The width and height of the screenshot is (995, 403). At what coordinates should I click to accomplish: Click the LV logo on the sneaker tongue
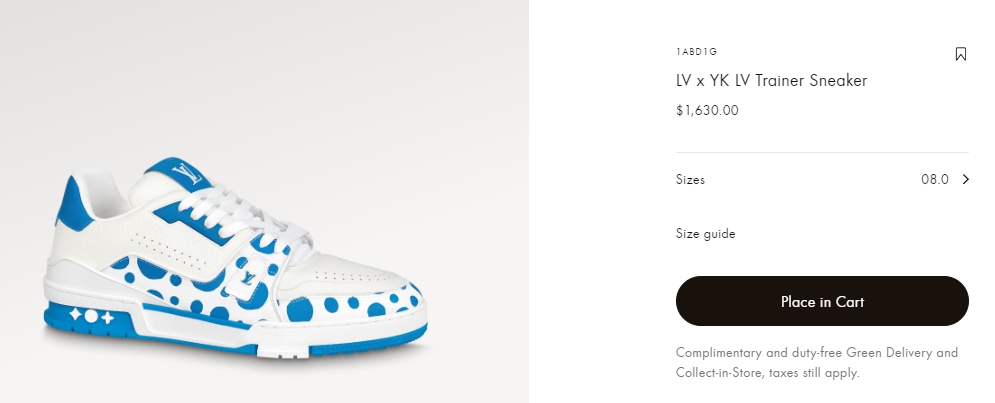tap(186, 173)
